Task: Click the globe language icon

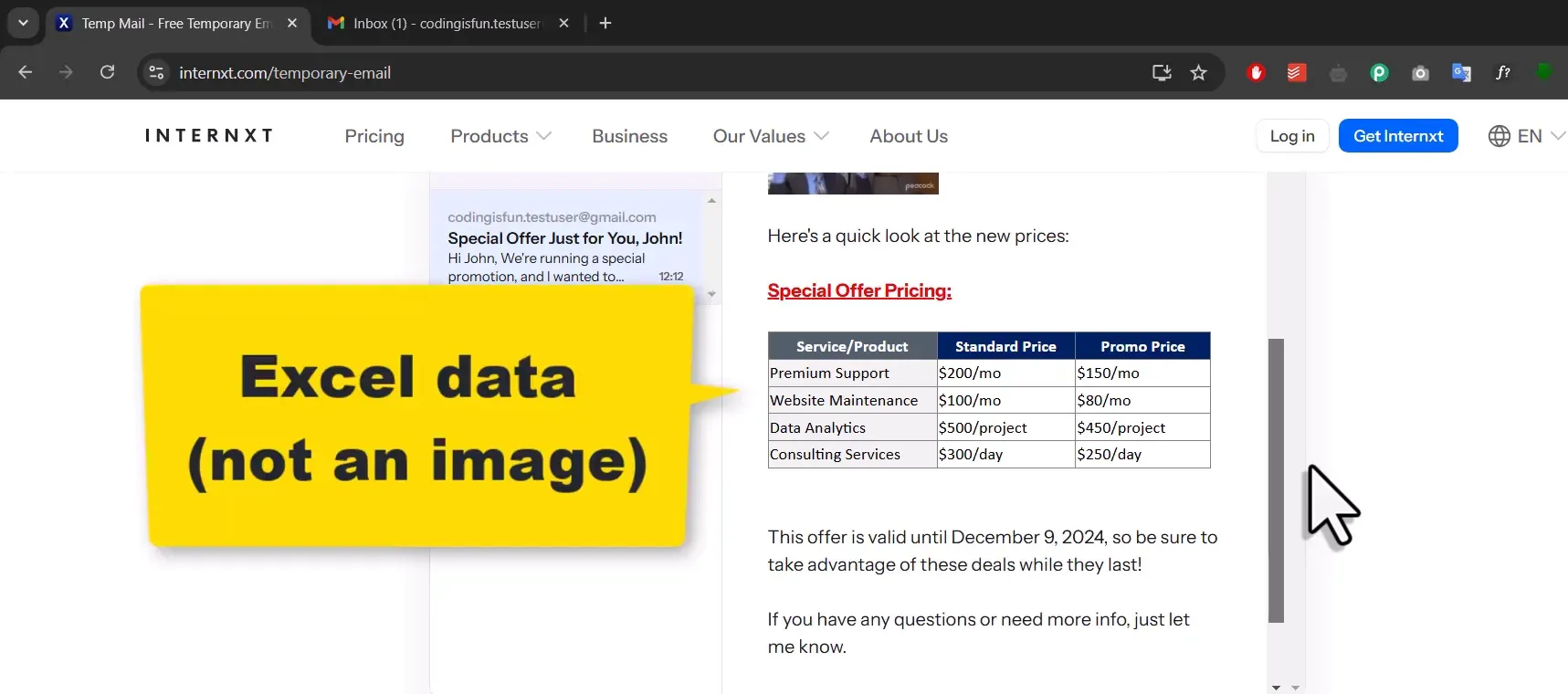Action: pyautogui.click(x=1500, y=136)
